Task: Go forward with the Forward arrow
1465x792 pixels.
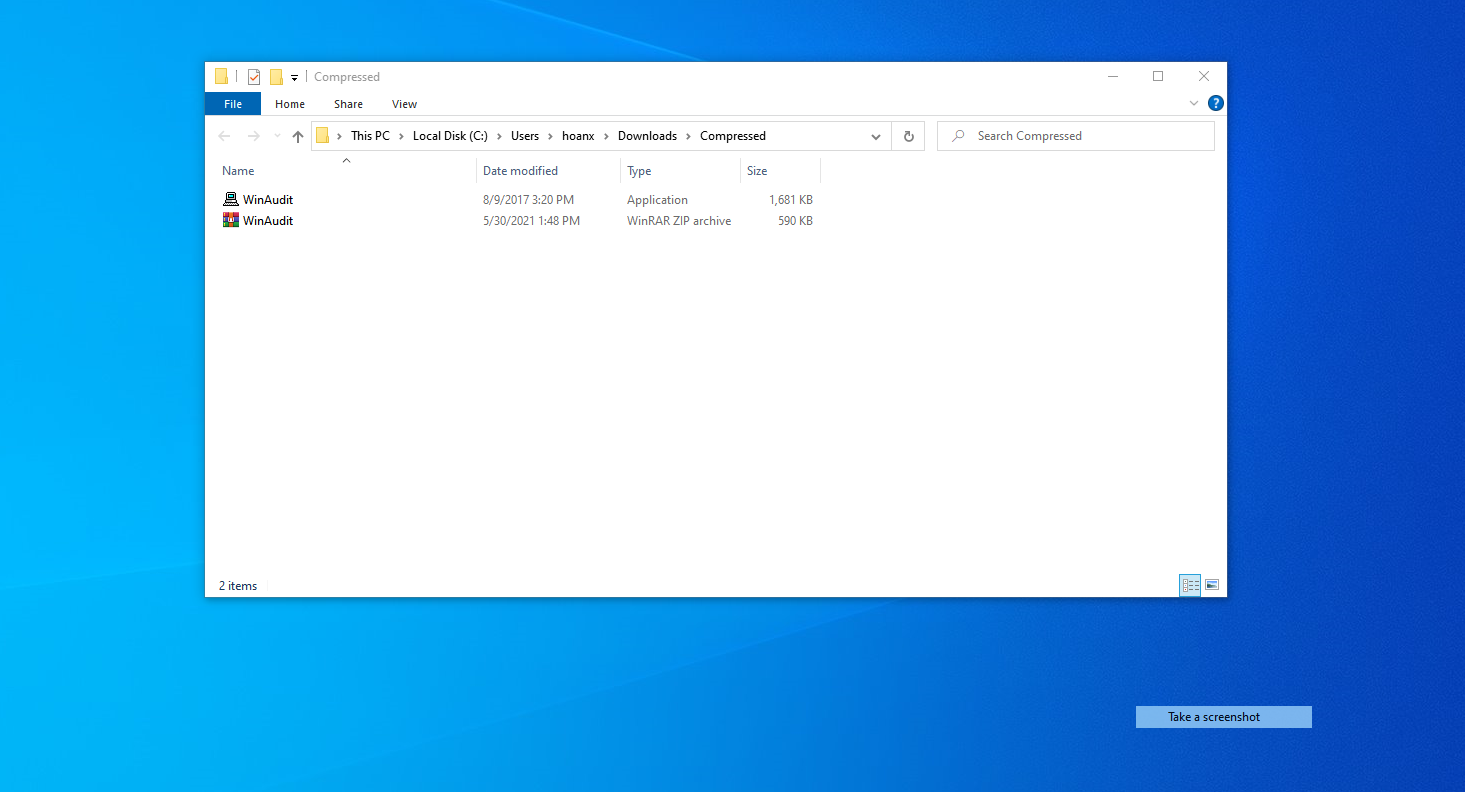Action: (x=253, y=136)
